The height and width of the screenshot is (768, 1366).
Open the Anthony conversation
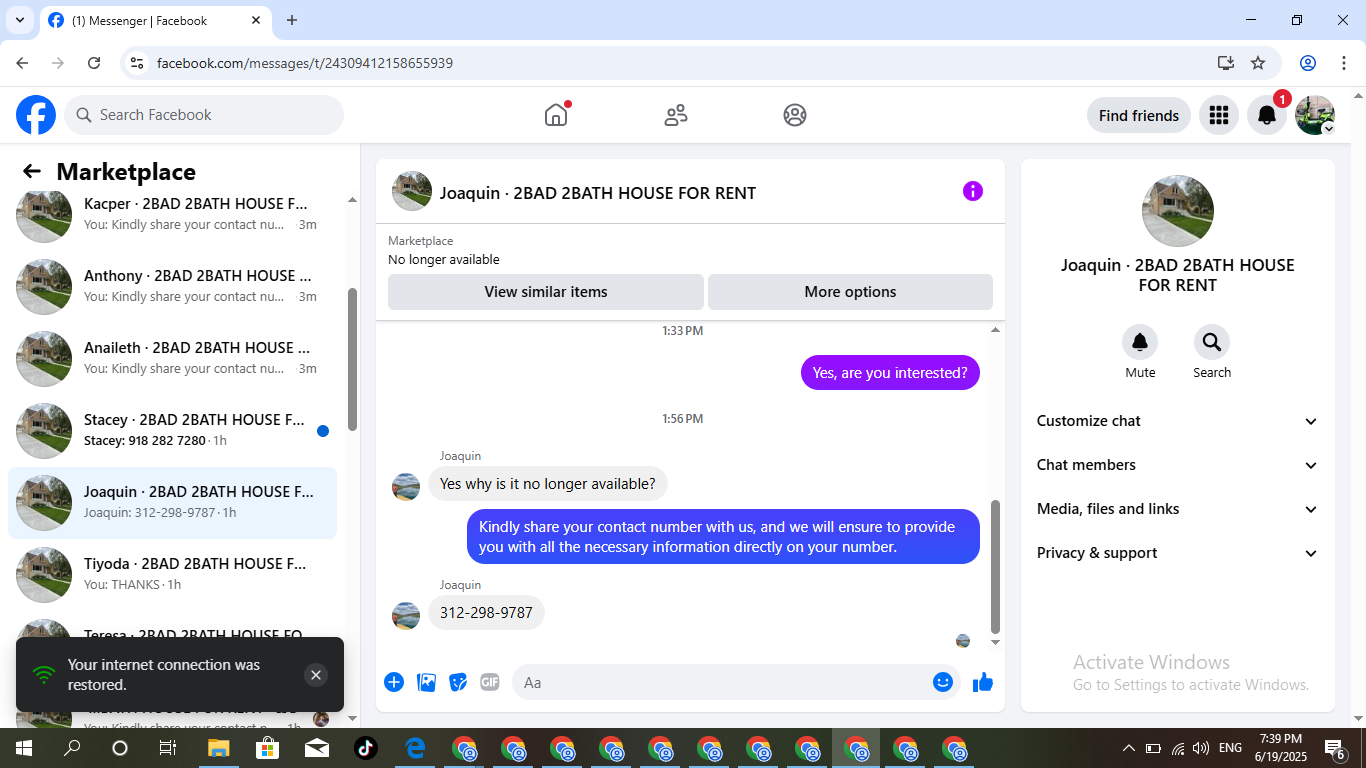tap(172, 287)
